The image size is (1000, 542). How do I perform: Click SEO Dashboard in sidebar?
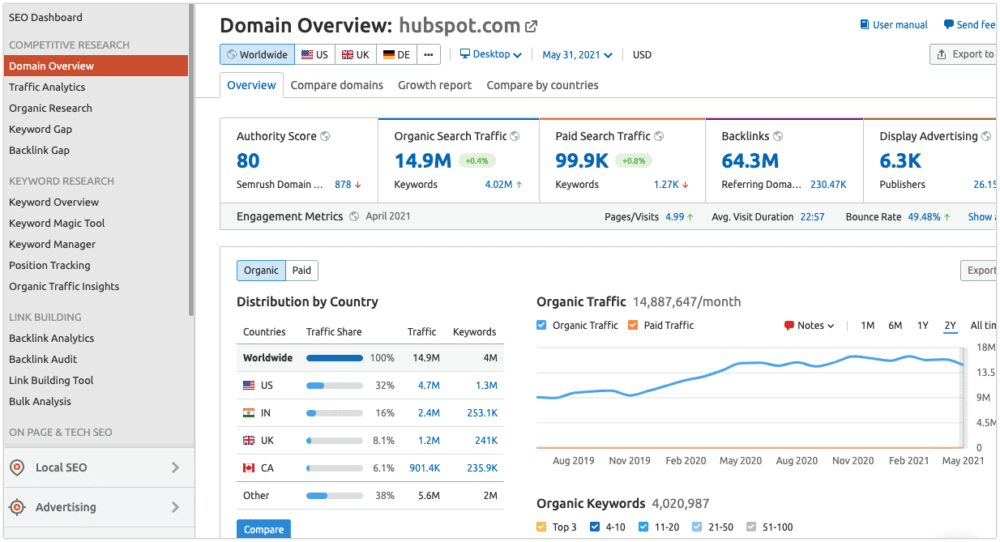click(45, 17)
